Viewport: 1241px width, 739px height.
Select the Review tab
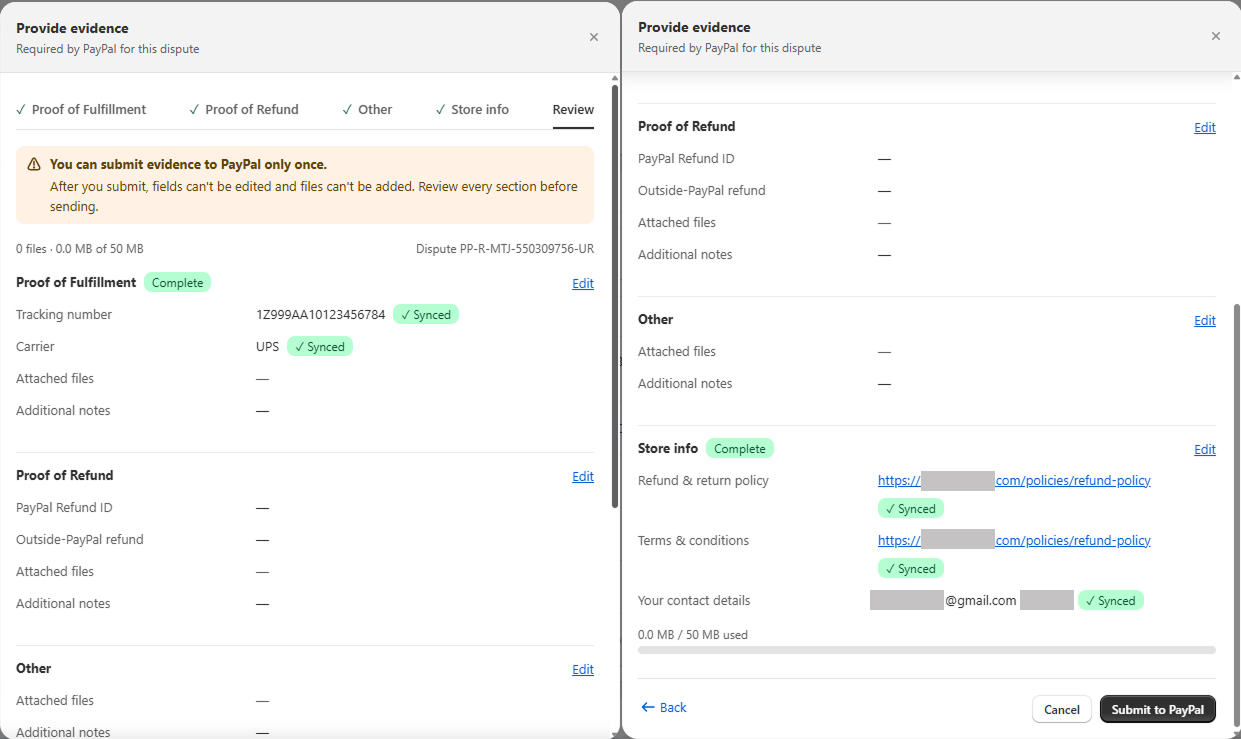573,109
